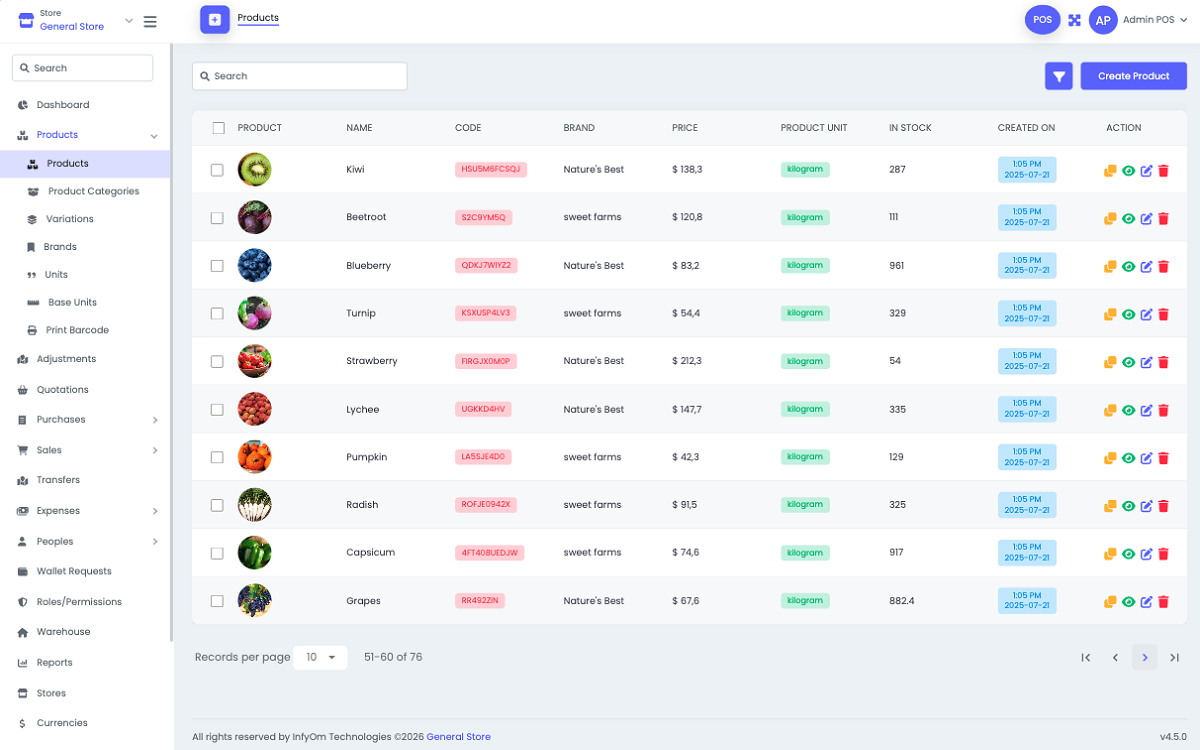The height and width of the screenshot is (750, 1200).
Task: Open the General Store footer link
Action: coord(458,736)
